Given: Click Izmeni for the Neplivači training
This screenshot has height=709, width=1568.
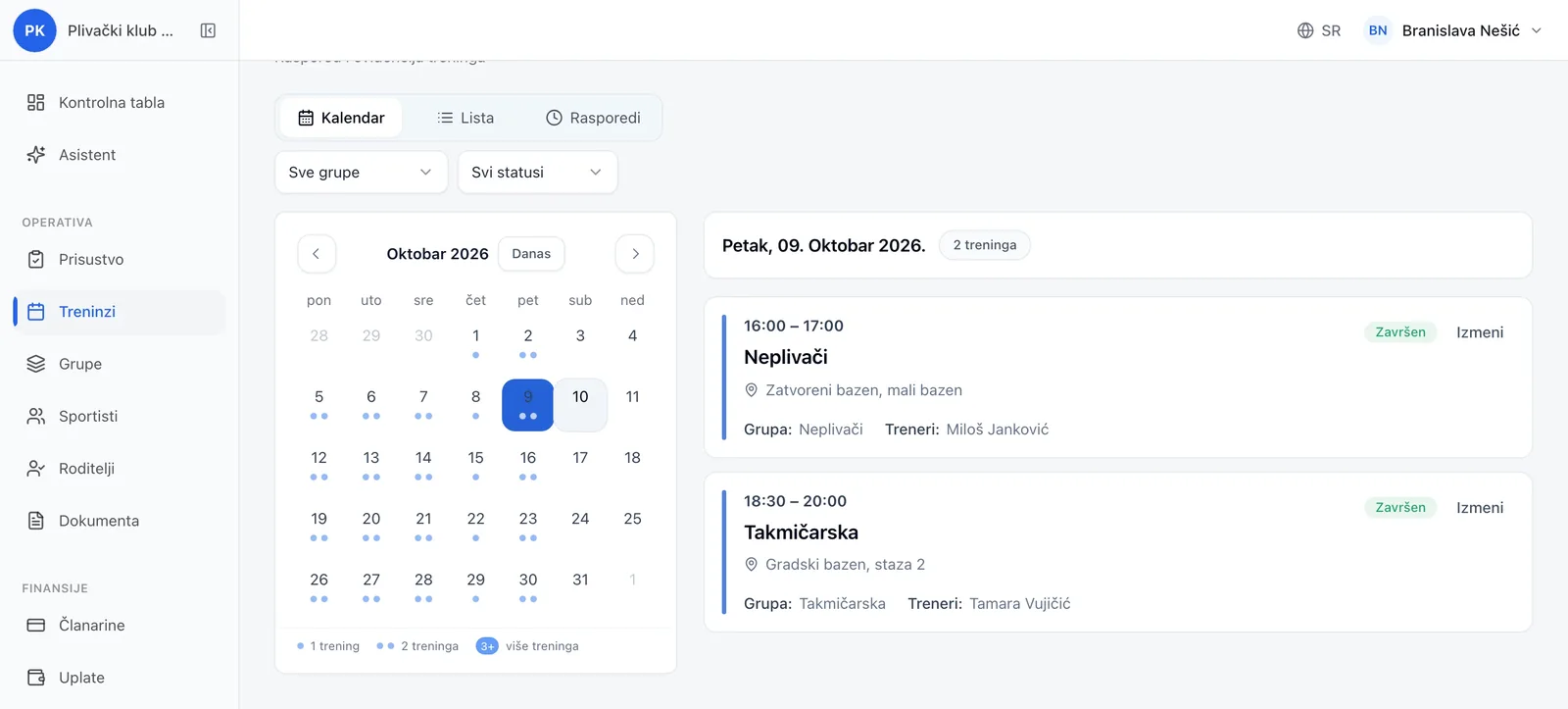Looking at the screenshot, I should [1480, 332].
